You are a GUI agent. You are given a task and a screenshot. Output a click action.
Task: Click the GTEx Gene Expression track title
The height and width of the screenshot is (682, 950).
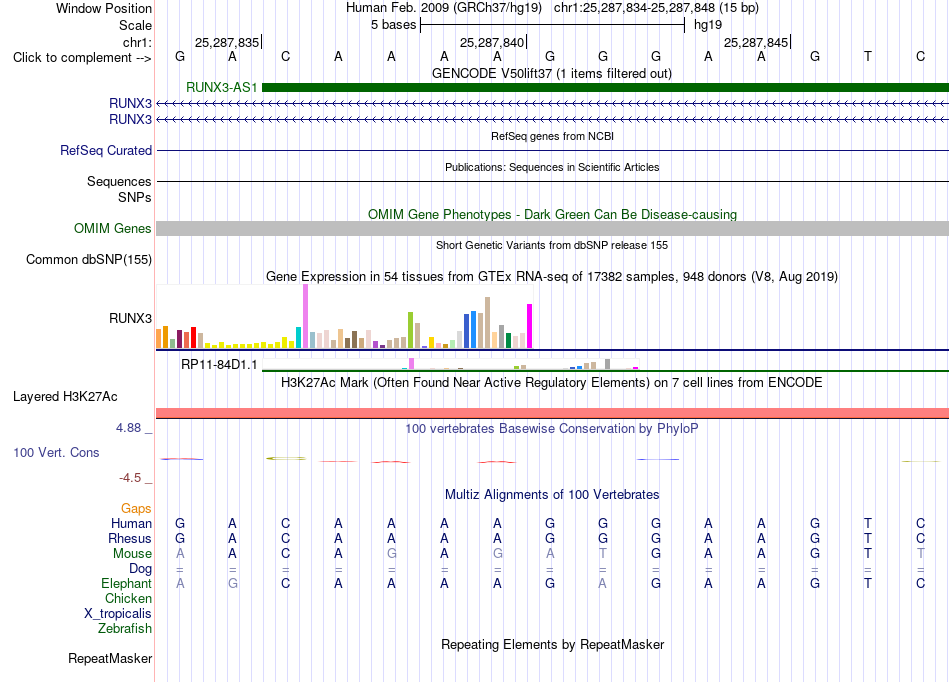click(552, 277)
